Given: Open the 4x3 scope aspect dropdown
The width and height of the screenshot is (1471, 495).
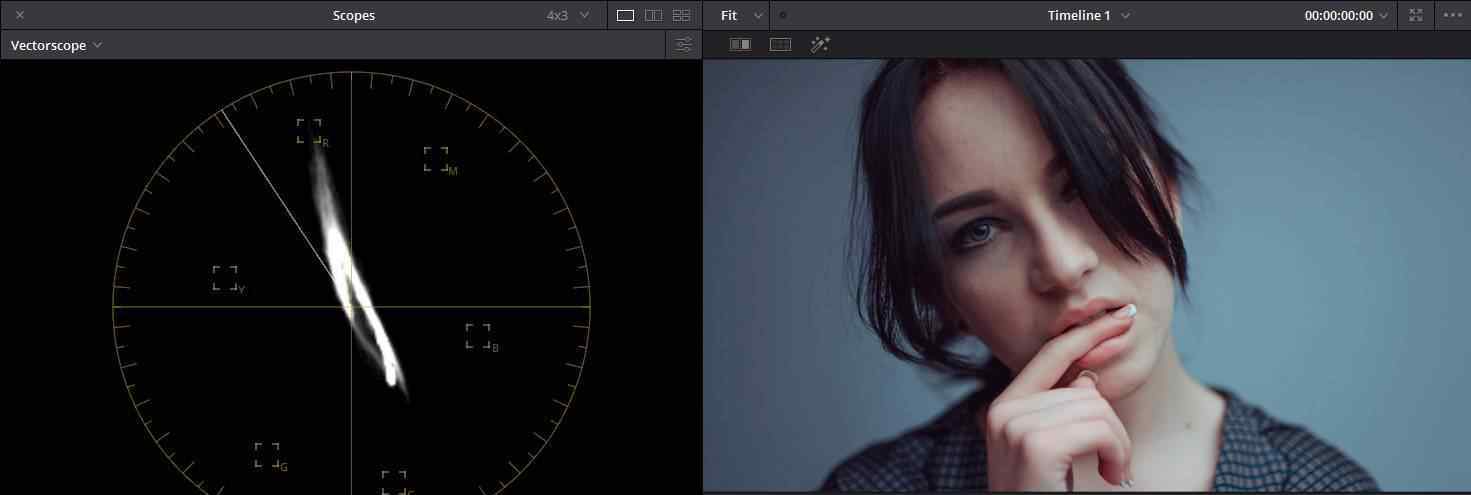Looking at the screenshot, I should tap(568, 15).
